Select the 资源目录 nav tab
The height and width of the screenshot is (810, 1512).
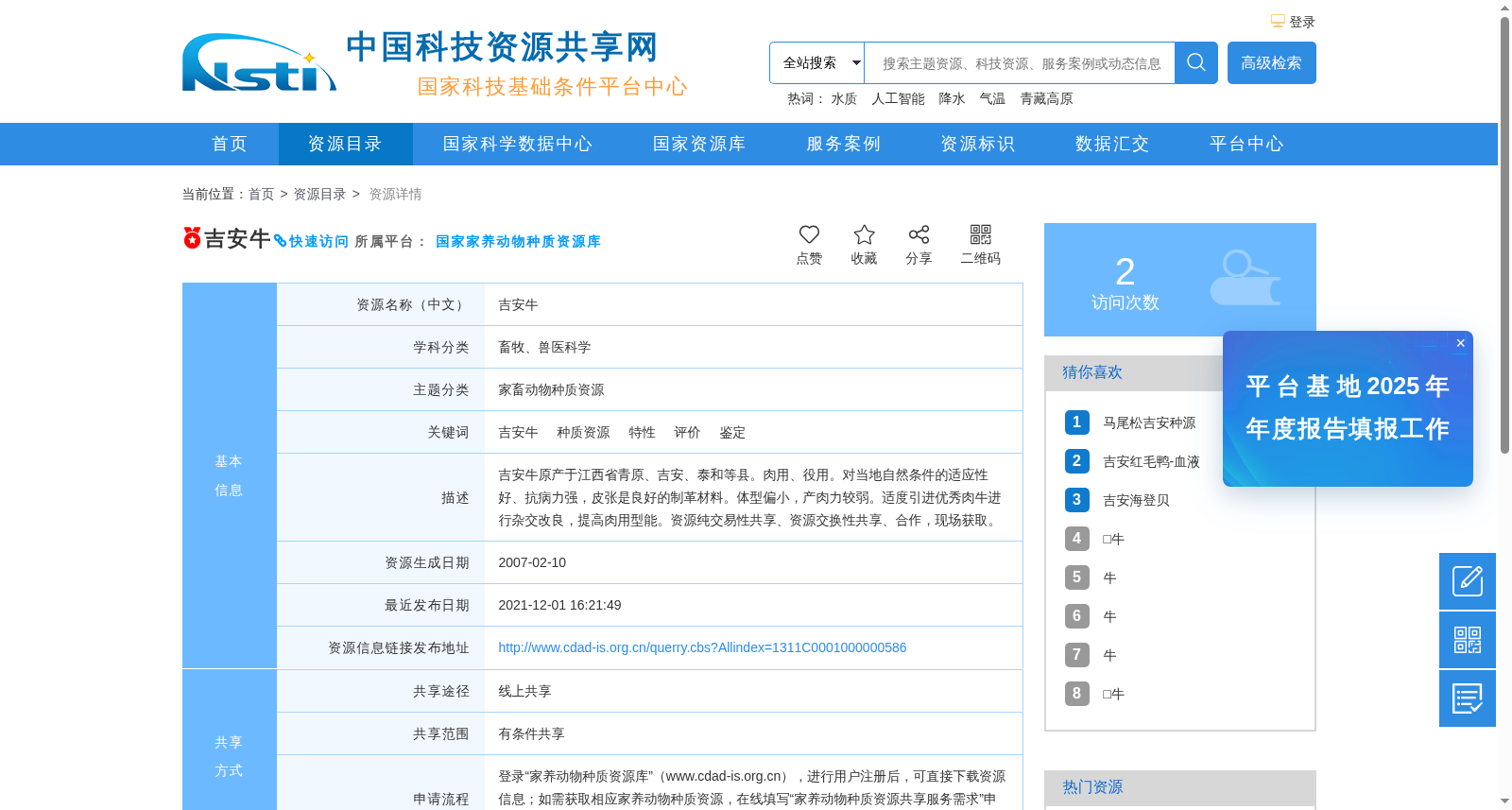tap(345, 144)
